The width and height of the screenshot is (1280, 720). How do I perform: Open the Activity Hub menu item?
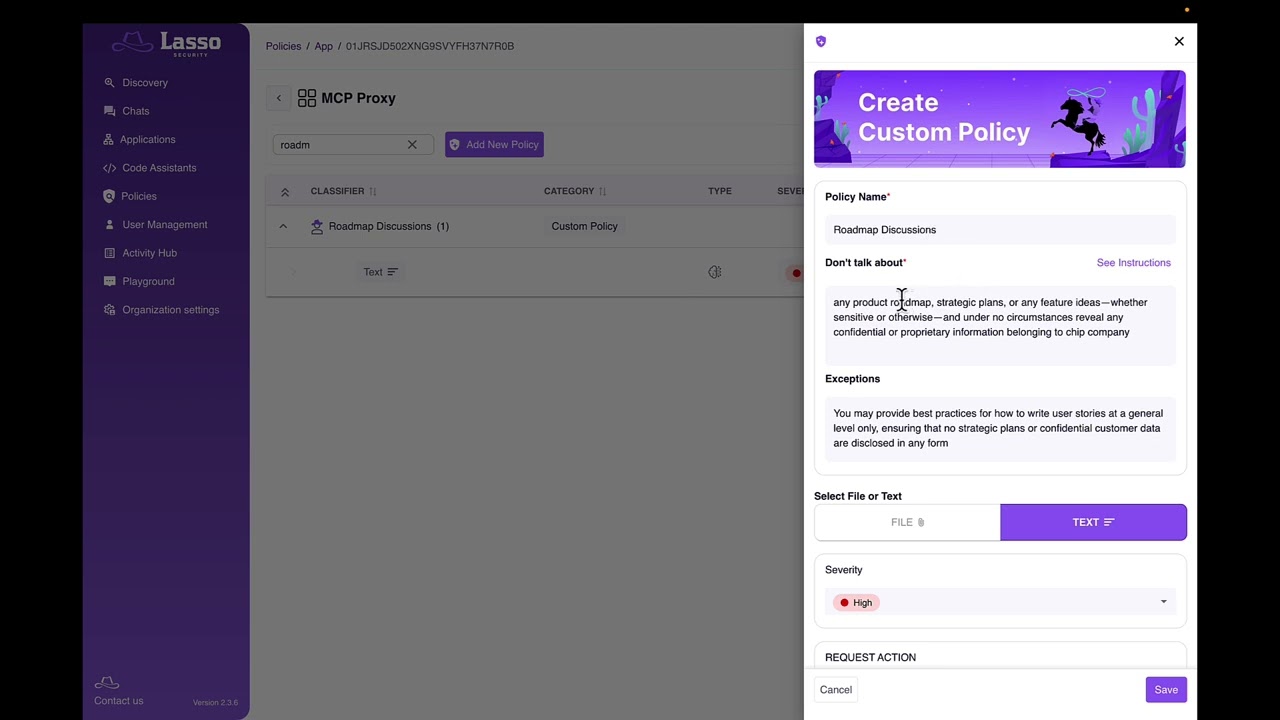(x=149, y=253)
